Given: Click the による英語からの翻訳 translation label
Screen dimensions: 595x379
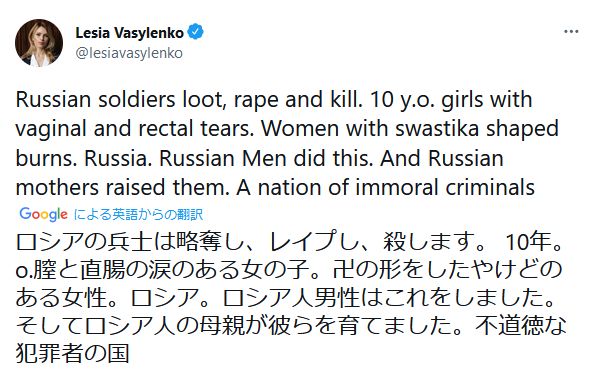Looking at the screenshot, I should pyautogui.click(x=139, y=215).
